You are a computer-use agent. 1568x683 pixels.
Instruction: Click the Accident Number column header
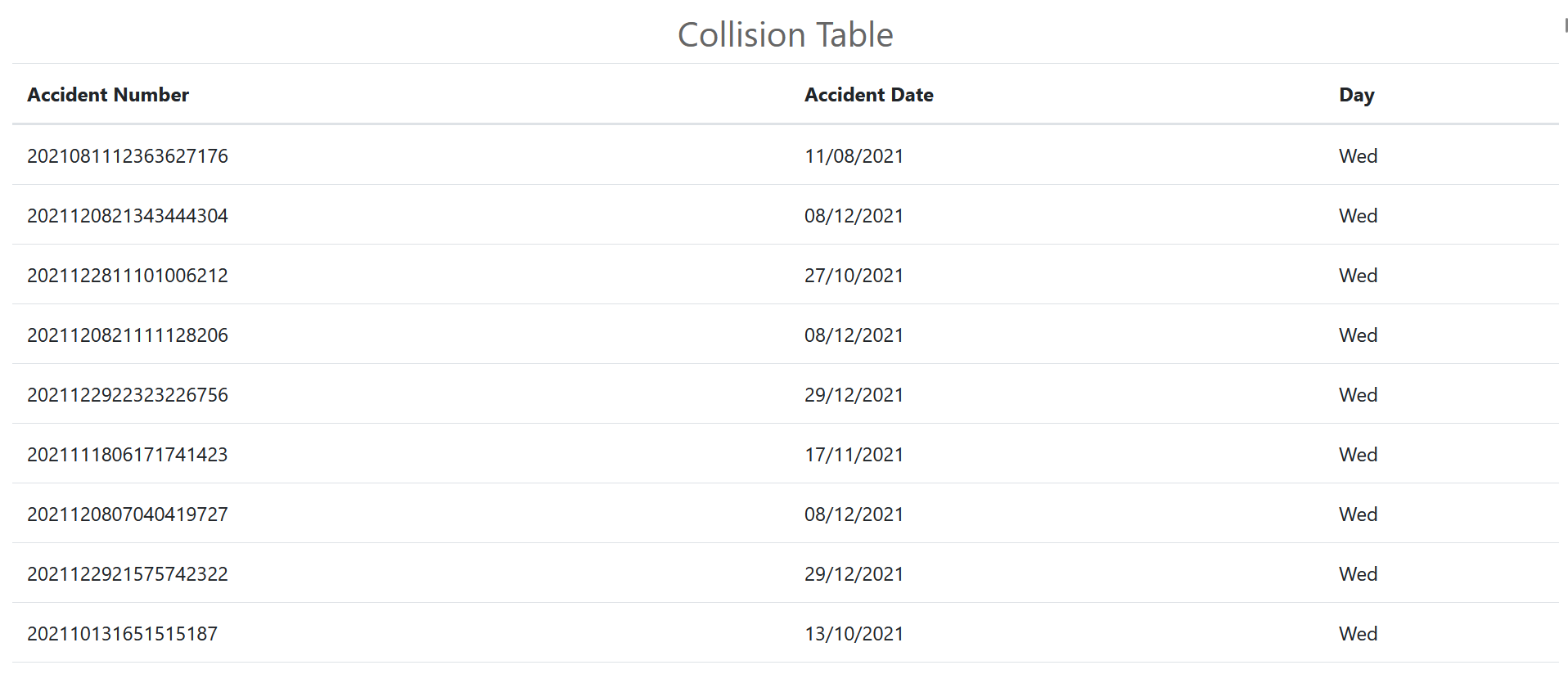click(108, 95)
